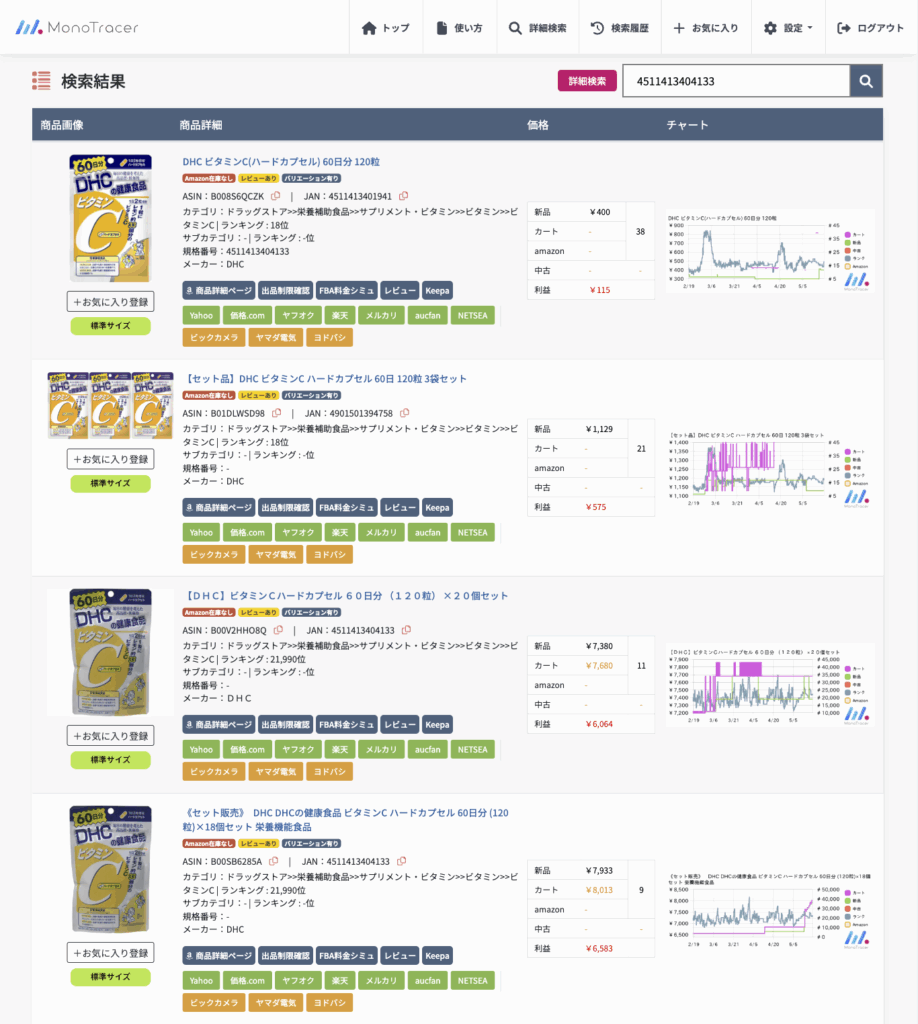The image size is (918, 1024).
Task: Click the MonoTracer logo
Action: [x=76, y=27]
